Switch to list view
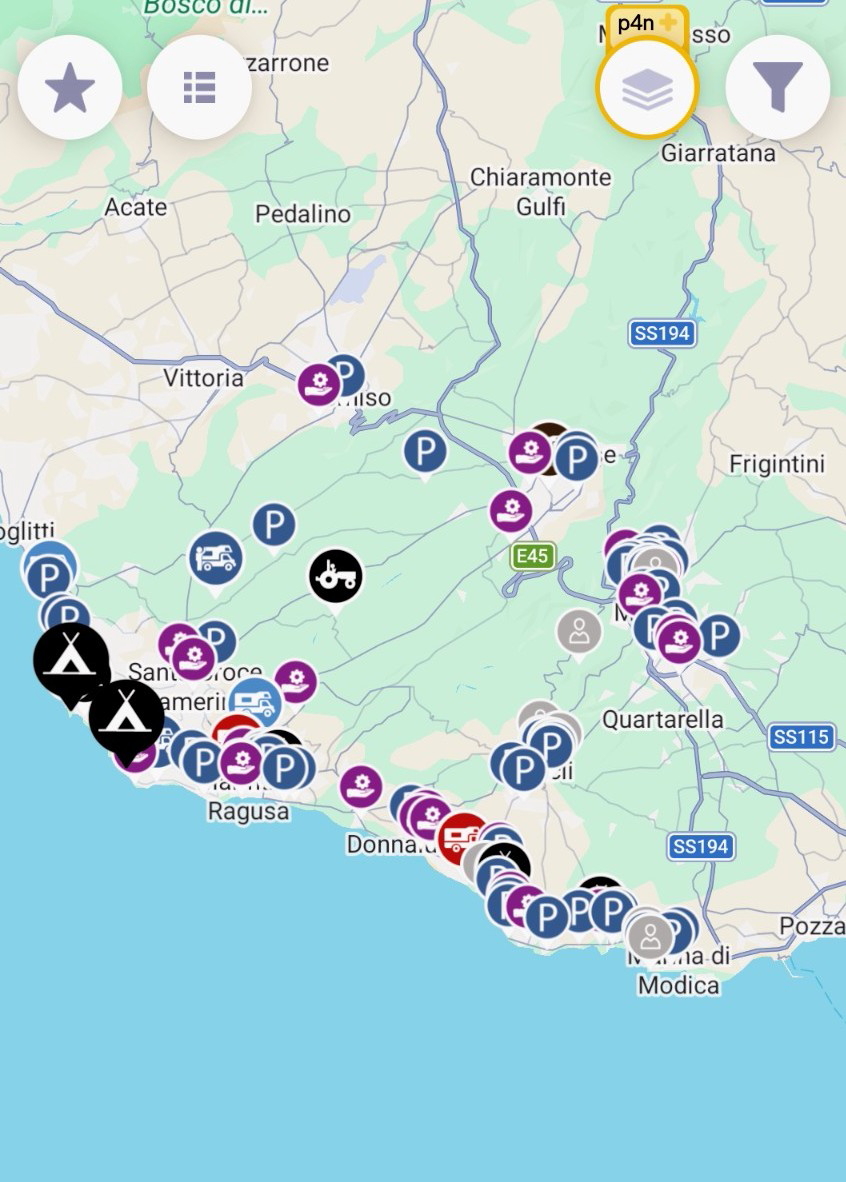Image resolution: width=846 pixels, height=1182 pixels. pyautogui.click(x=199, y=87)
